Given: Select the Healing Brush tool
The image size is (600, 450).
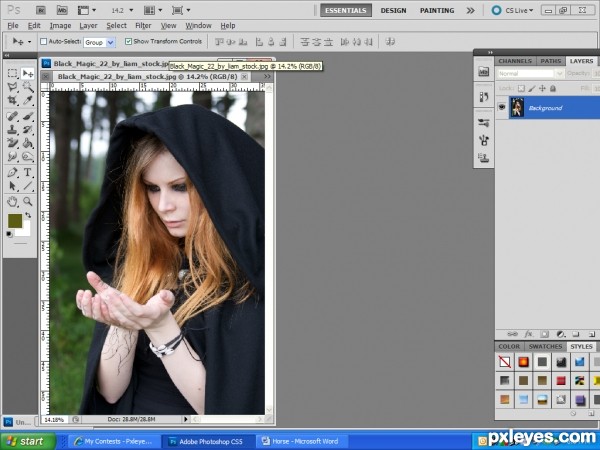Looking at the screenshot, I should coord(13,116).
